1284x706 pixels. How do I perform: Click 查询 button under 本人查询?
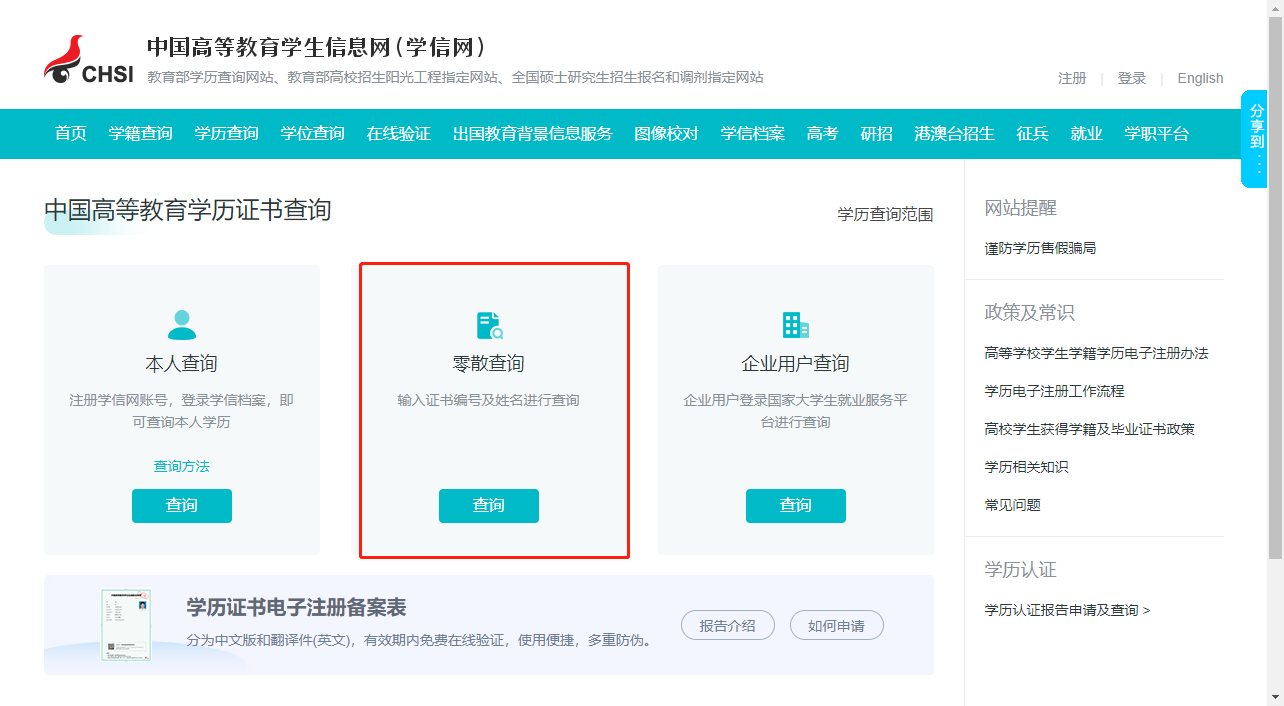(x=182, y=506)
